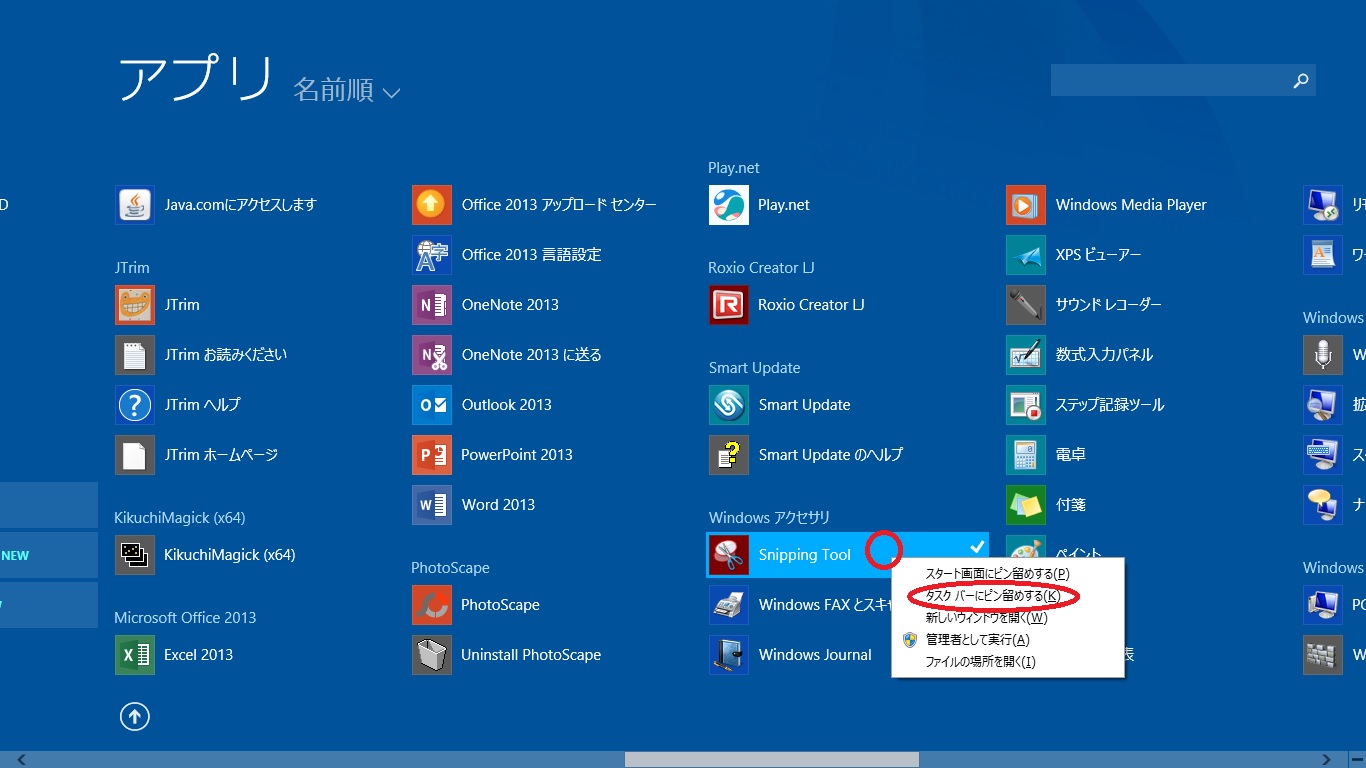The width and height of the screenshot is (1366, 768).
Task: Toggle the Snipping Tool selection checkmark
Action: (977, 545)
